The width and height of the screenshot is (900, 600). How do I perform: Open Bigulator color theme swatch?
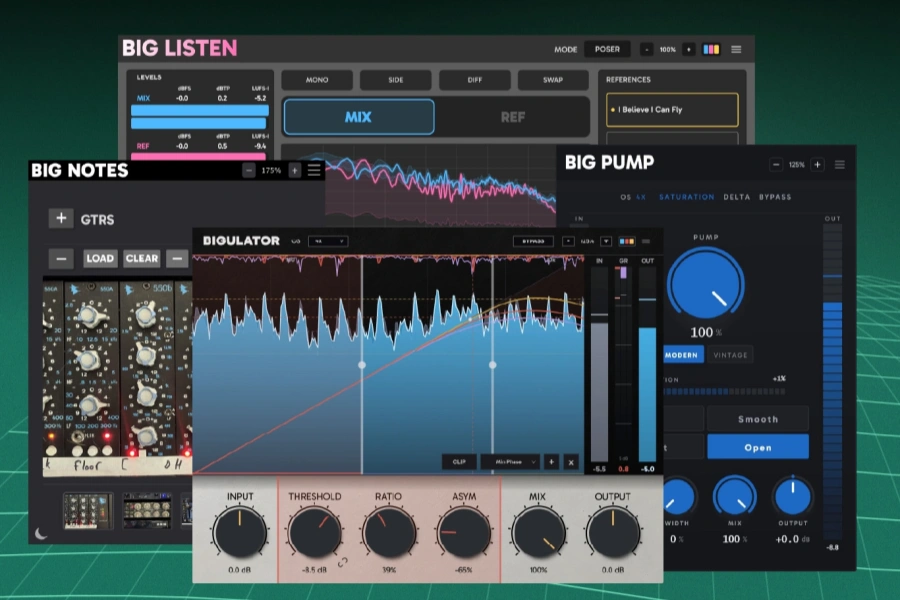(x=626, y=241)
